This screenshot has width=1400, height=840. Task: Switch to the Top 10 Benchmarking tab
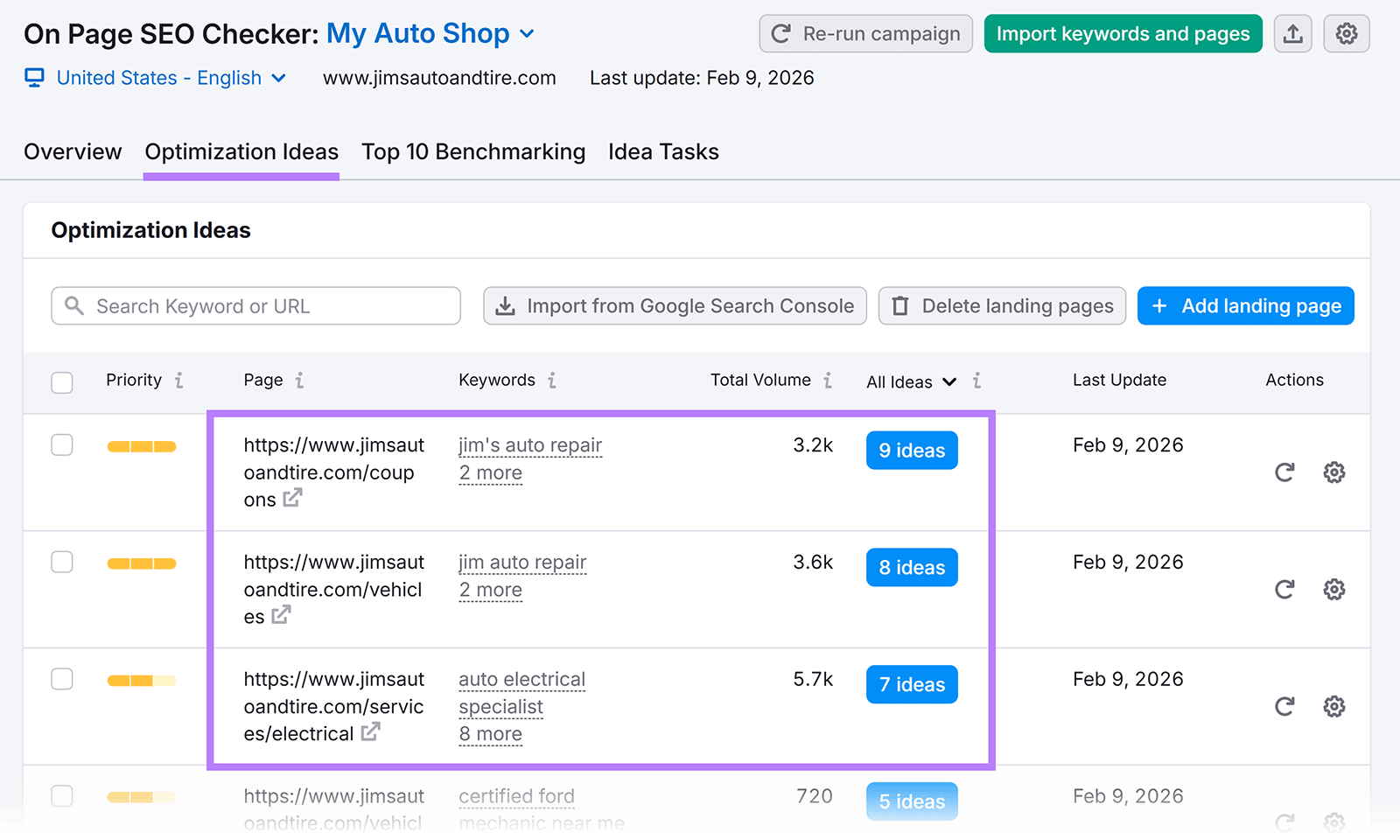point(473,151)
